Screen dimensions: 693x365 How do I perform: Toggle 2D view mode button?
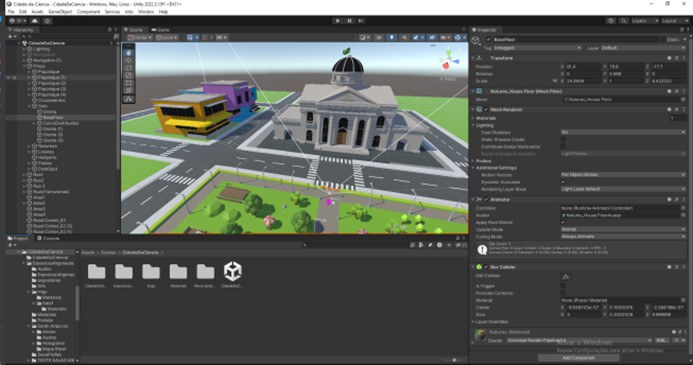(x=379, y=38)
